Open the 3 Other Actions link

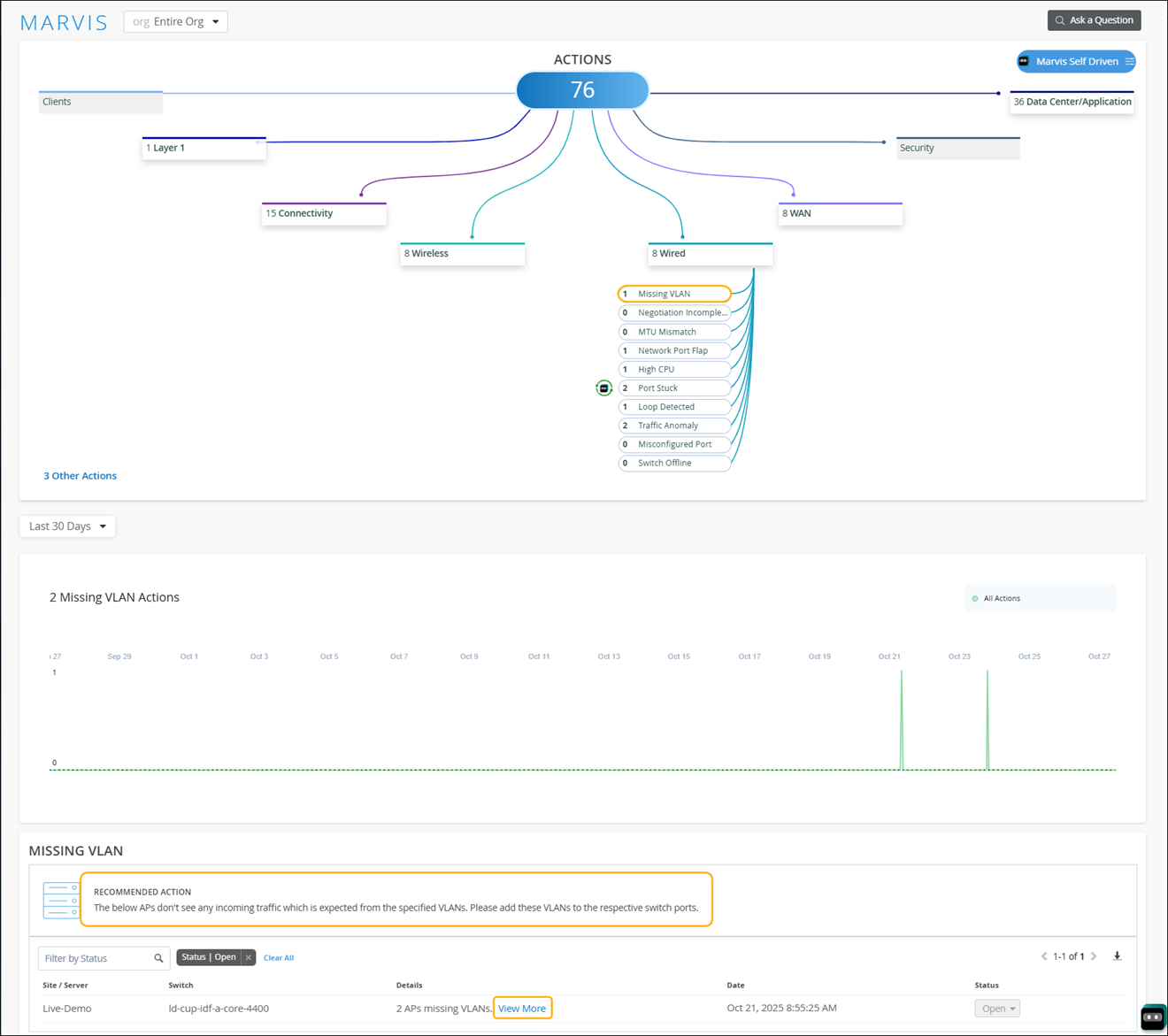click(81, 476)
